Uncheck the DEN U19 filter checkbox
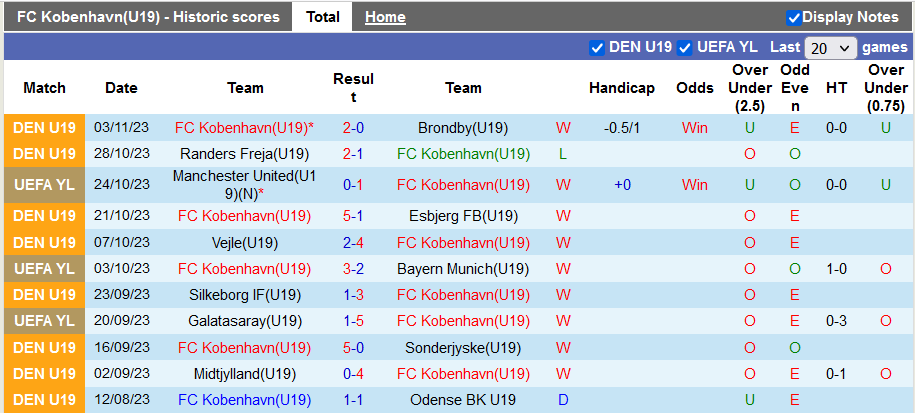 click(597, 47)
